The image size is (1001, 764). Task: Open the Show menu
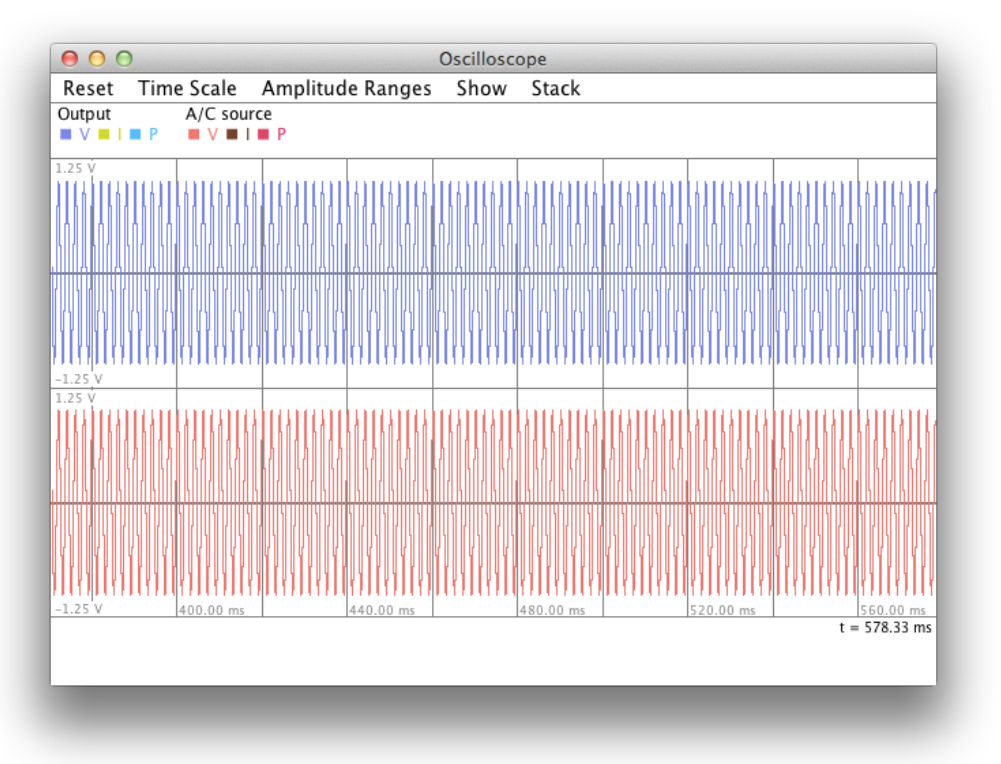(x=481, y=88)
